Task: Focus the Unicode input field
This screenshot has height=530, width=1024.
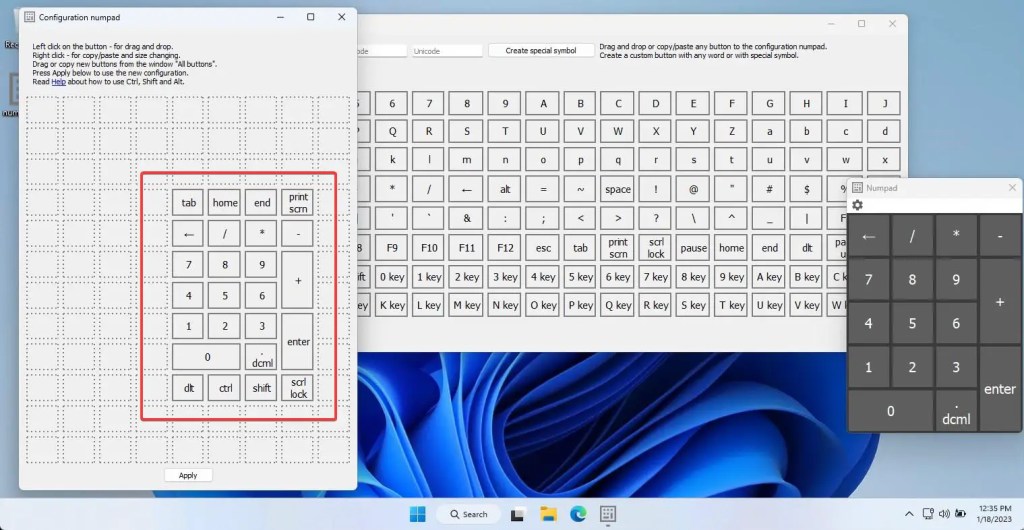Action: coord(447,50)
